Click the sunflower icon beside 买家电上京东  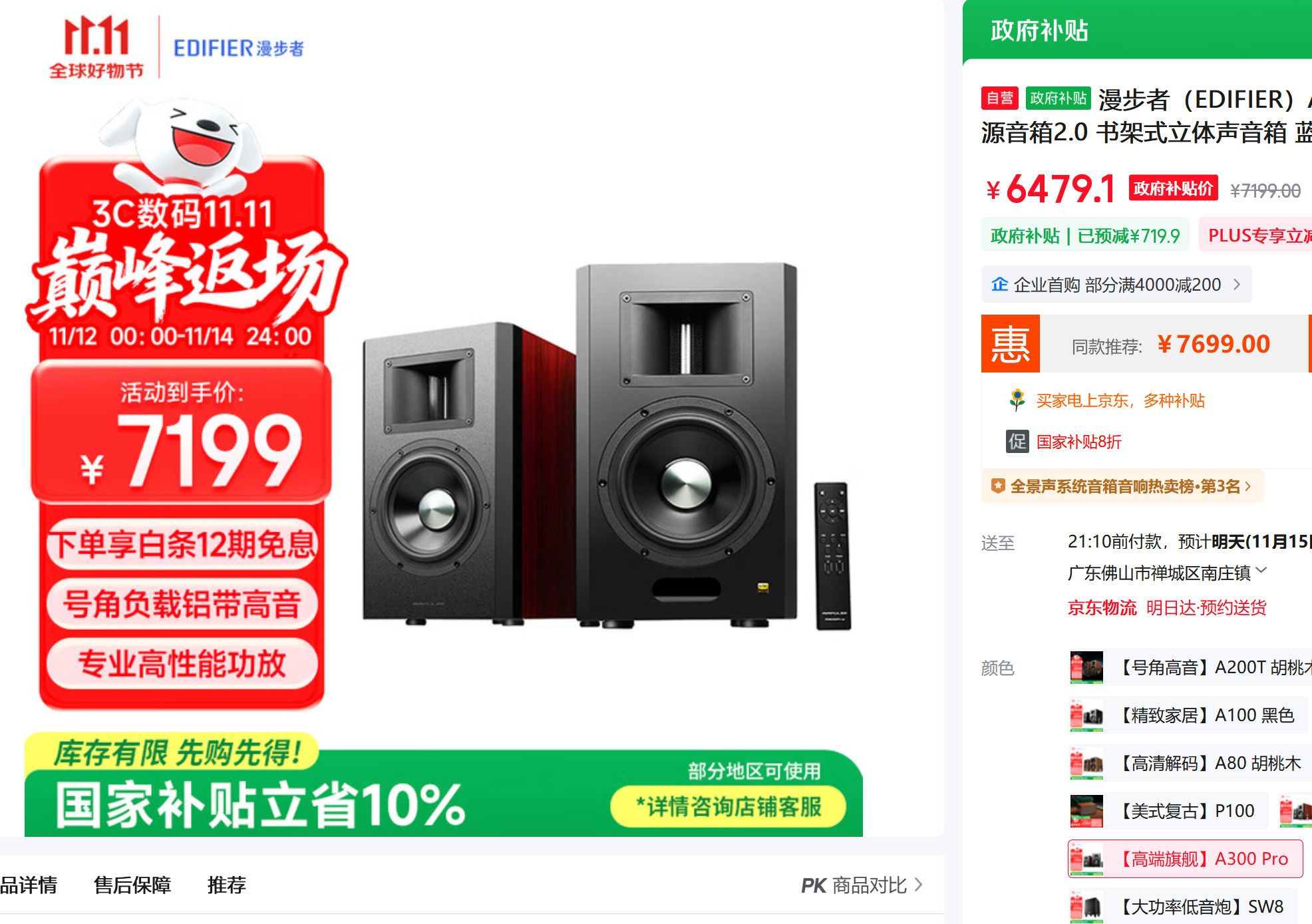pyautogui.click(x=1017, y=400)
